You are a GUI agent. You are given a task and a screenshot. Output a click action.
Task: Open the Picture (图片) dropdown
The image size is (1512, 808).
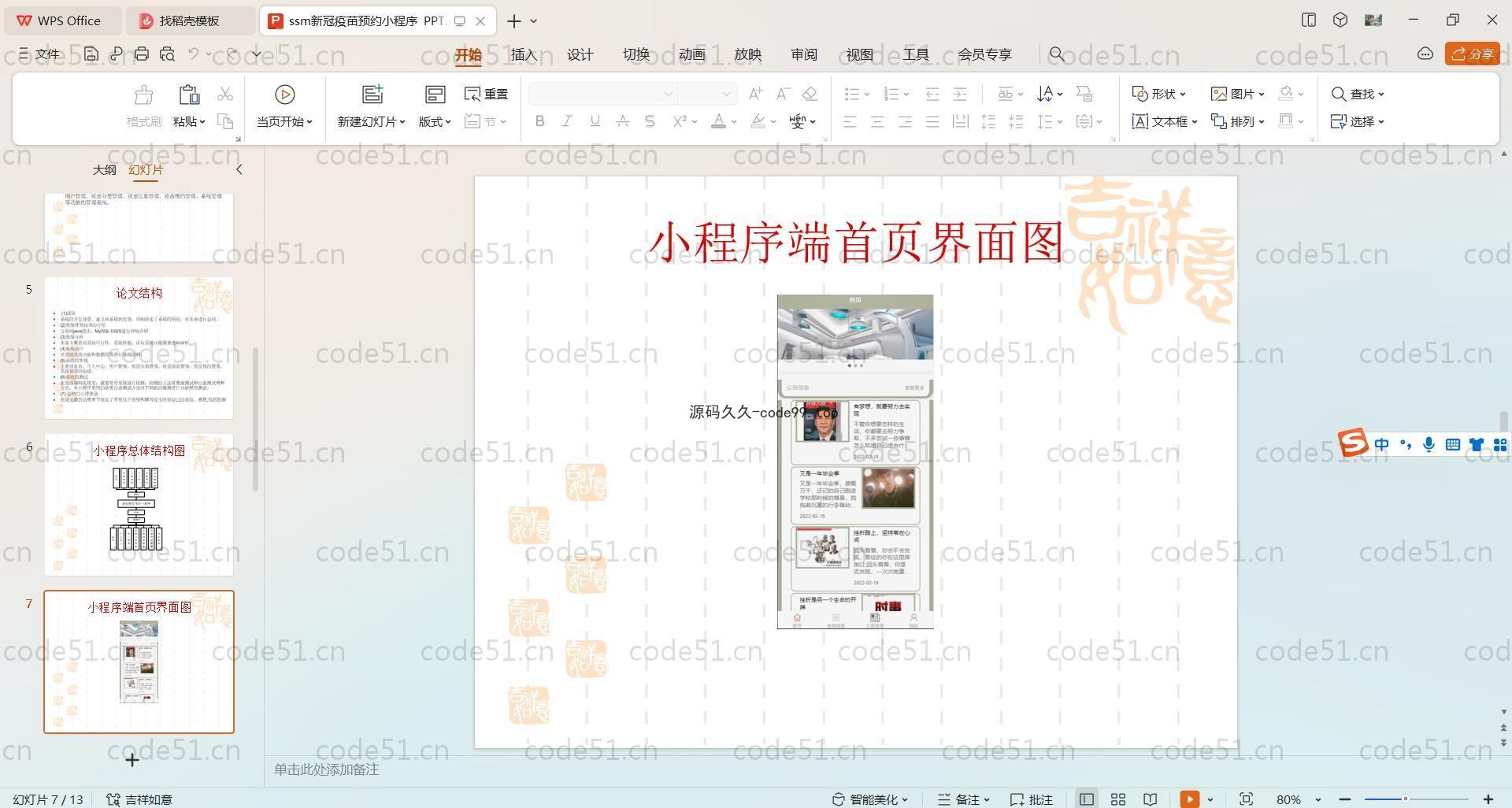1237,94
